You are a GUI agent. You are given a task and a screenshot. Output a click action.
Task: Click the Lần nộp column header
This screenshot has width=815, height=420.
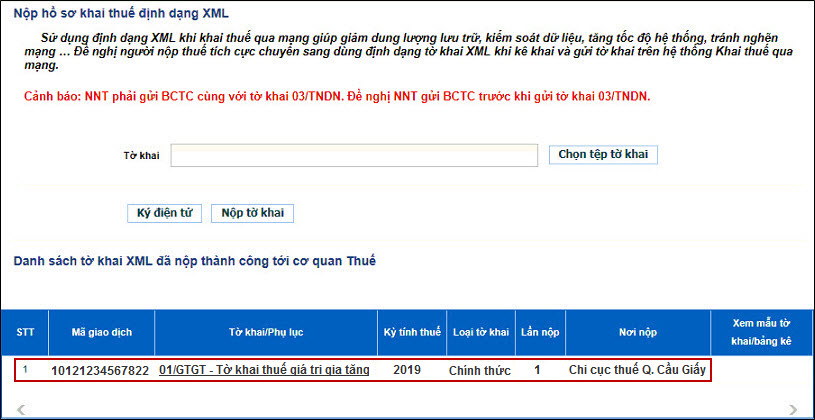coord(537,332)
